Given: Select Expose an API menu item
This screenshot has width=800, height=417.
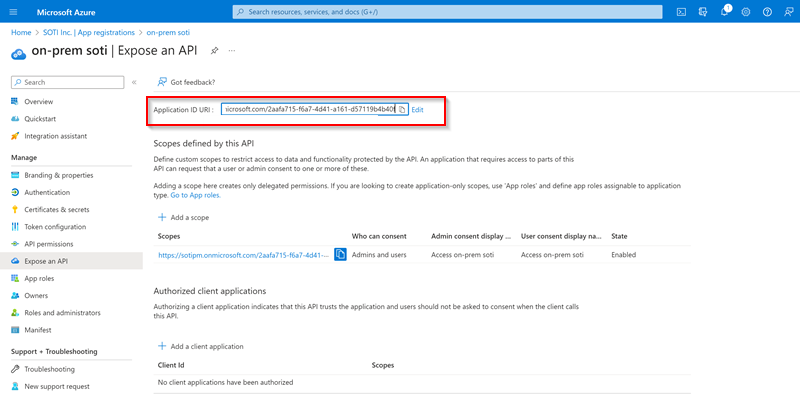Looking at the screenshot, I should click(71, 261).
